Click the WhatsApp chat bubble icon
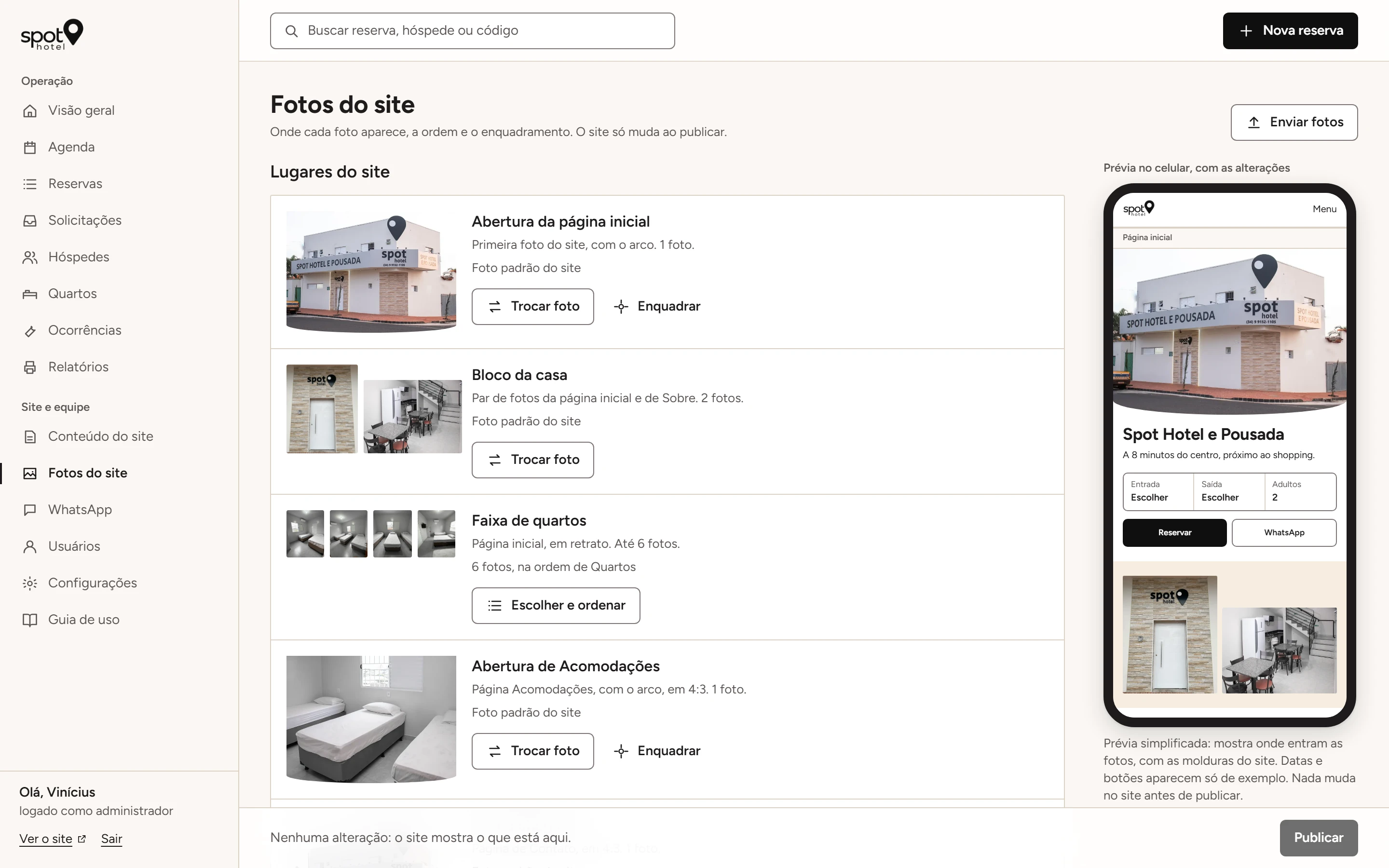1389x868 pixels. [x=30, y=510]
